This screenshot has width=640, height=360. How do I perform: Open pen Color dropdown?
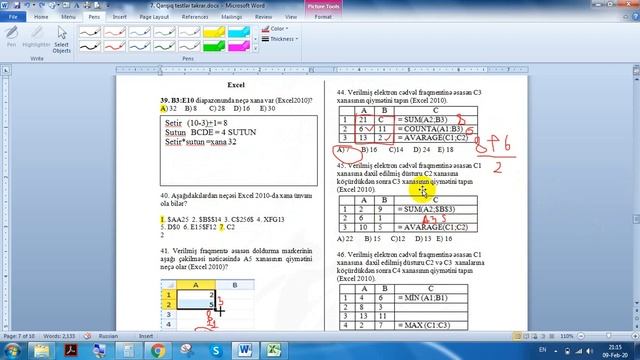275,29
